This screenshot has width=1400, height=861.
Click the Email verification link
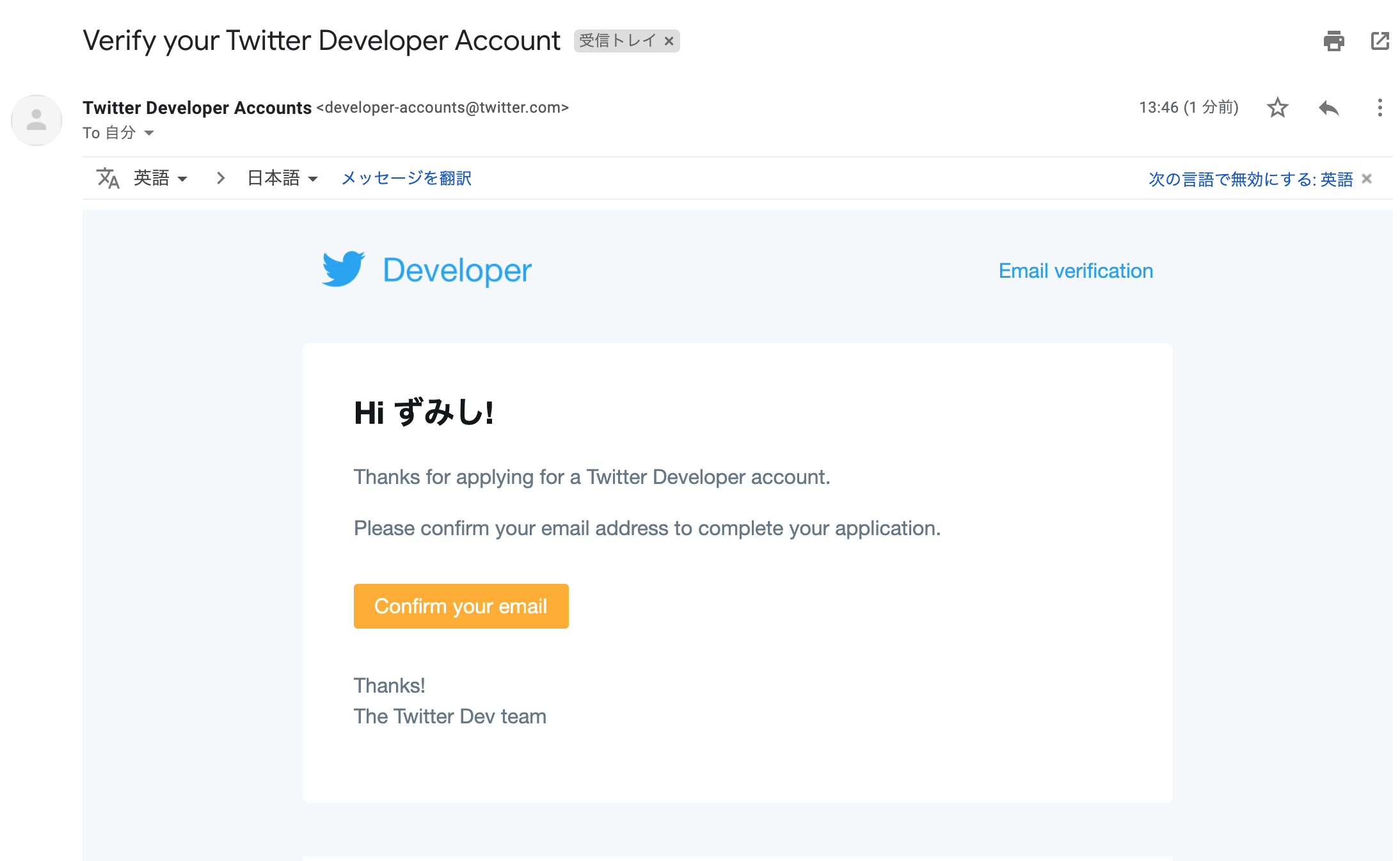click(1076, 271)
